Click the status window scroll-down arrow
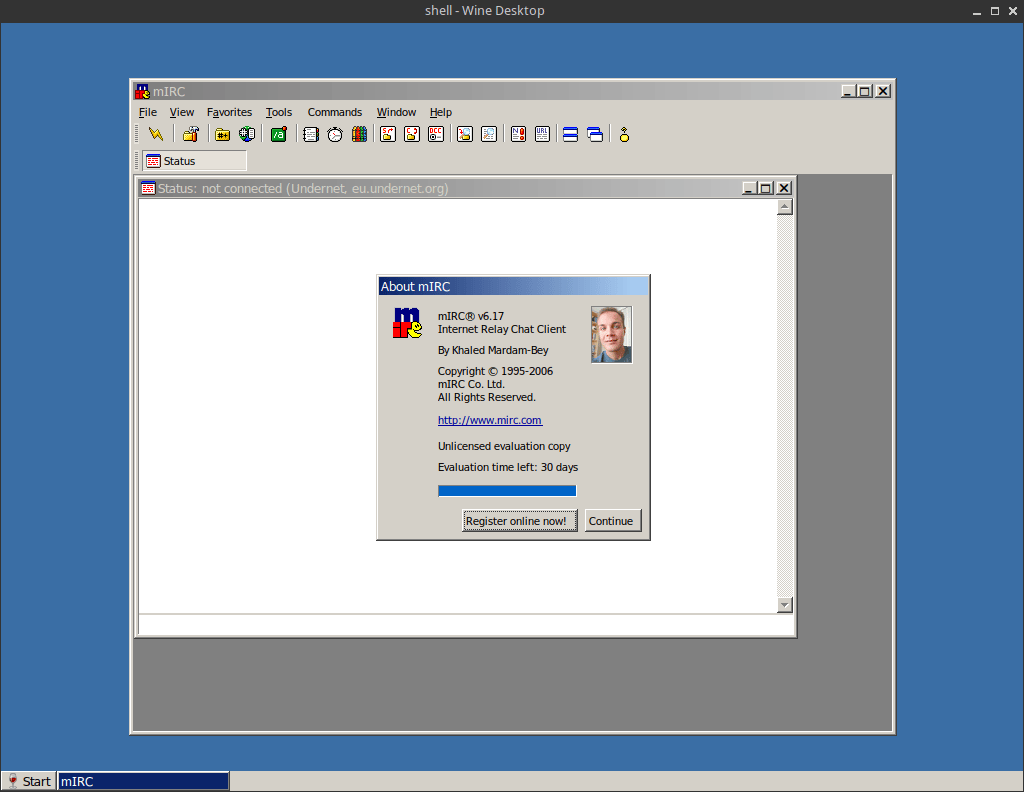 click(x=784, y=605)
